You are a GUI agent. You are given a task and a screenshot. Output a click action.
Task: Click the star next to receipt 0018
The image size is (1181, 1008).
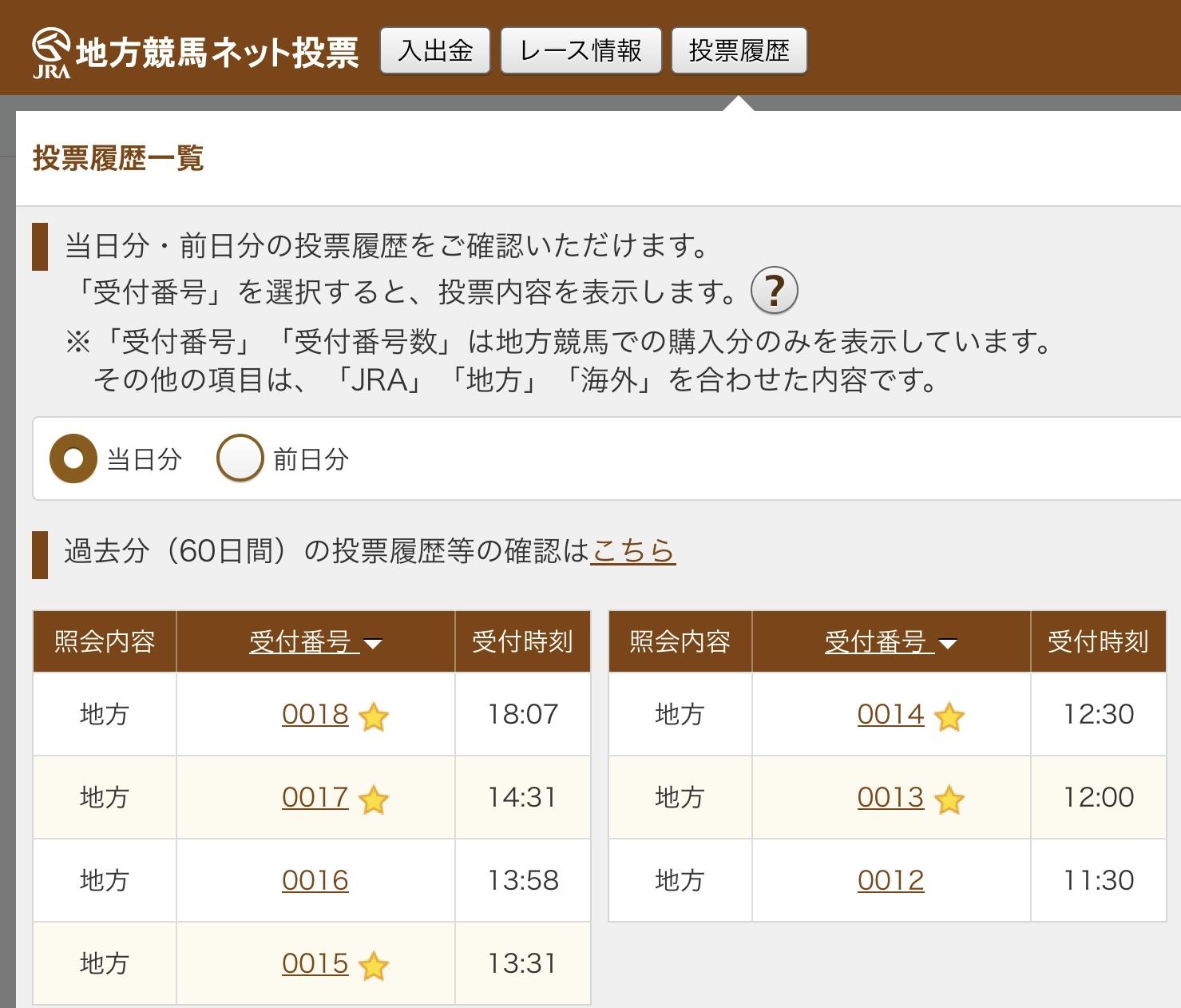[x=374, y=716]
